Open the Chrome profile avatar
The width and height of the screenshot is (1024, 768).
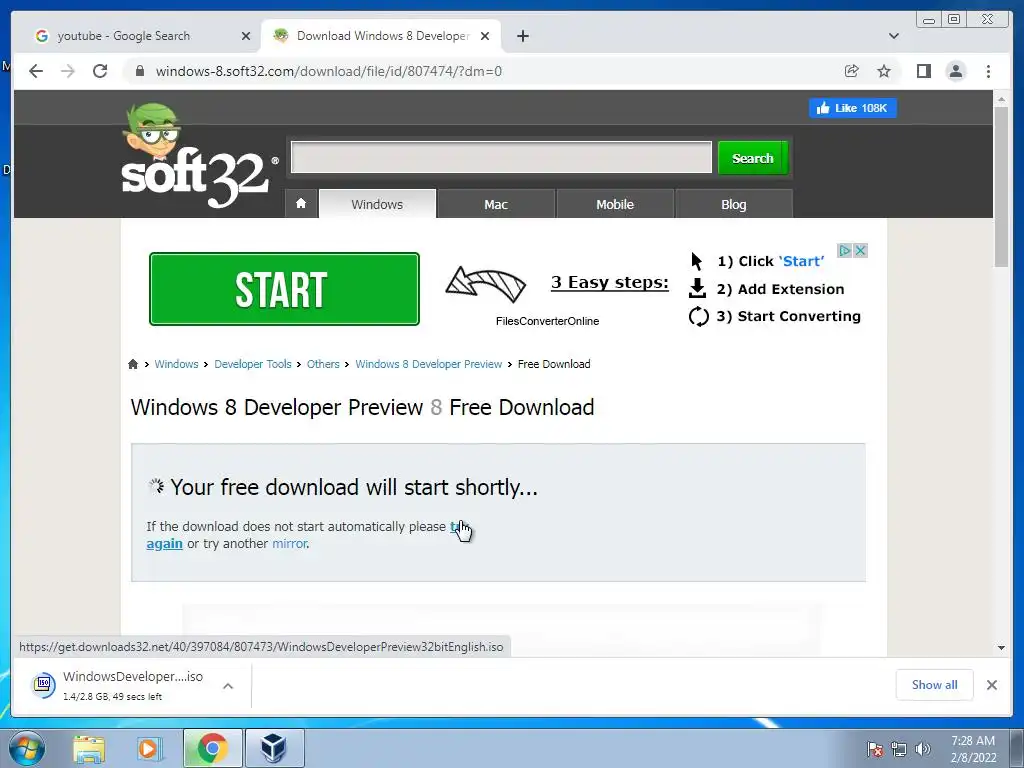tap(955, 71)
